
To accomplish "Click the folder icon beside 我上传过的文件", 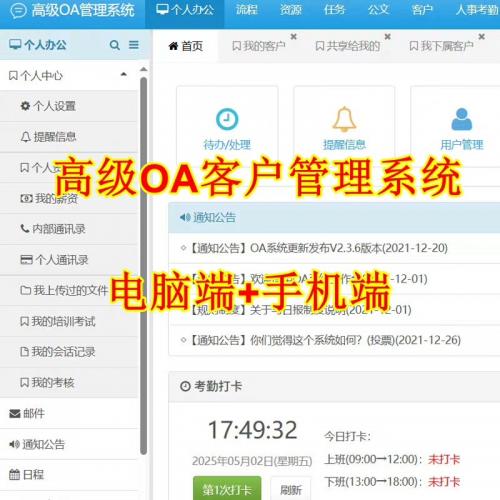I will tap(26, 290).
